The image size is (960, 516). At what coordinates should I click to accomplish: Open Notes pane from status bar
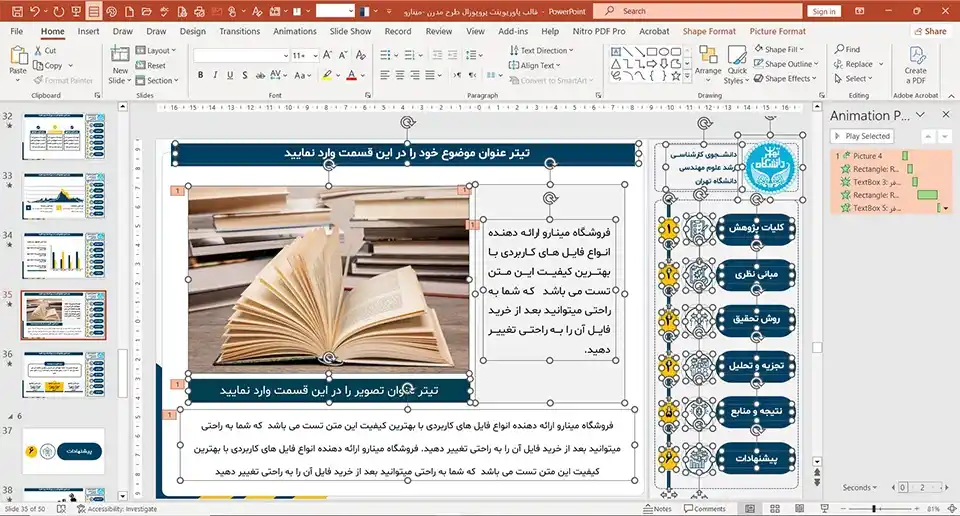point(658,509)
